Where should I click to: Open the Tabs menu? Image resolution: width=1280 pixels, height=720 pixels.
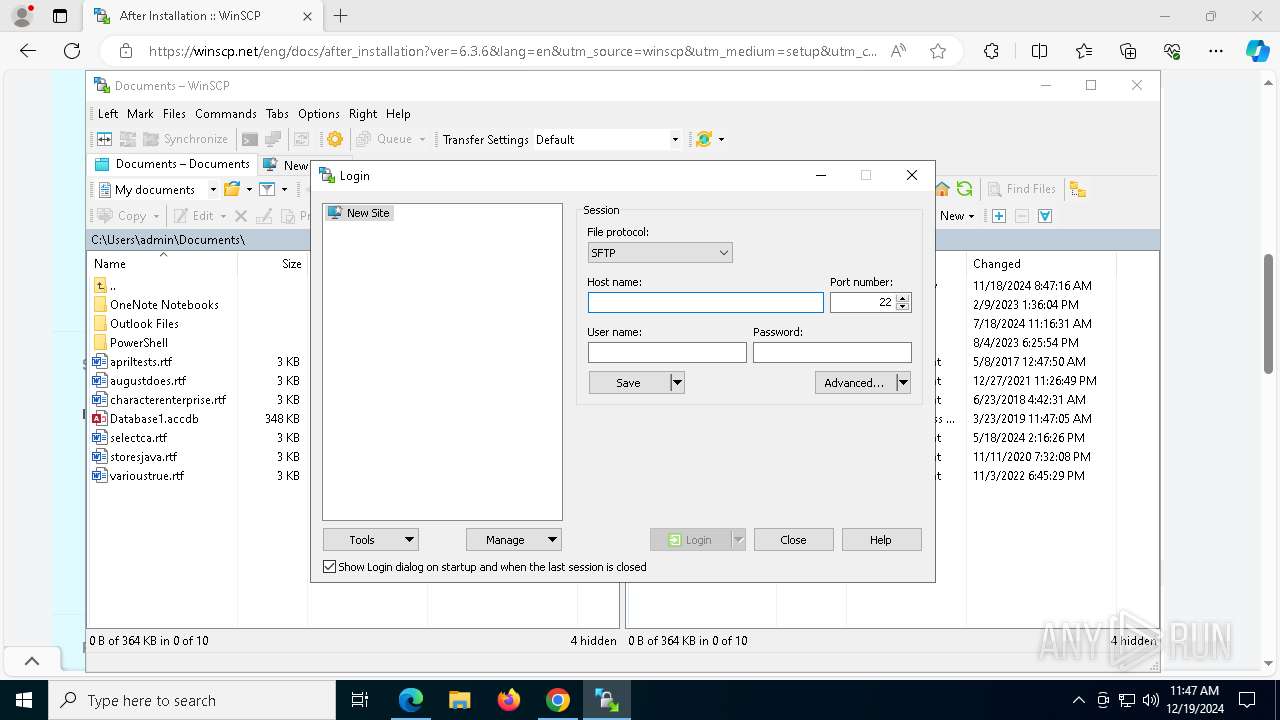[277, 114]
